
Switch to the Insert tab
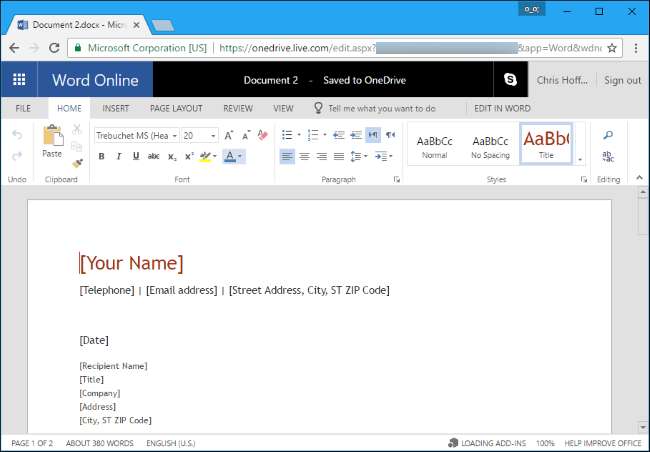tap(115, 108)
